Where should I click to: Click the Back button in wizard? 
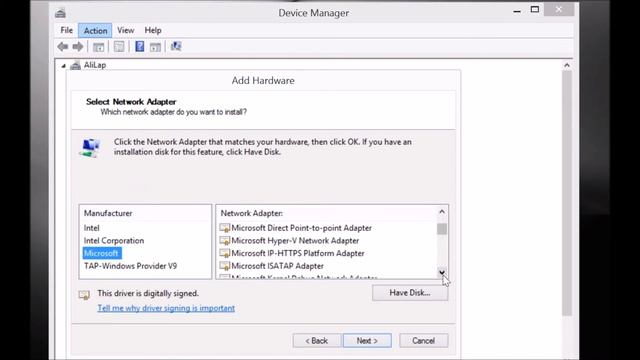point(317,341)
